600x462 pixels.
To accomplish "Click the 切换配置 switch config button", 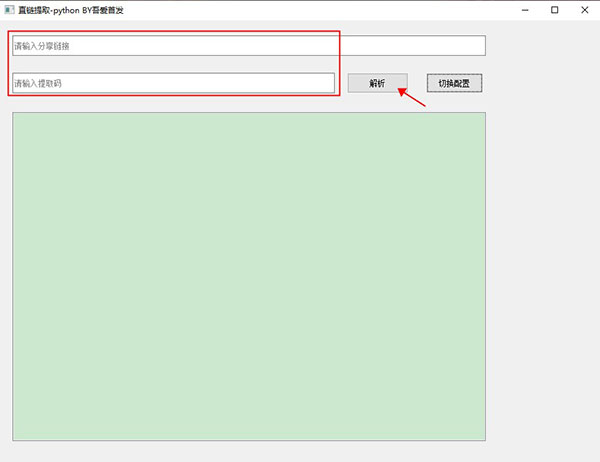I will click(x=454, y=83).
